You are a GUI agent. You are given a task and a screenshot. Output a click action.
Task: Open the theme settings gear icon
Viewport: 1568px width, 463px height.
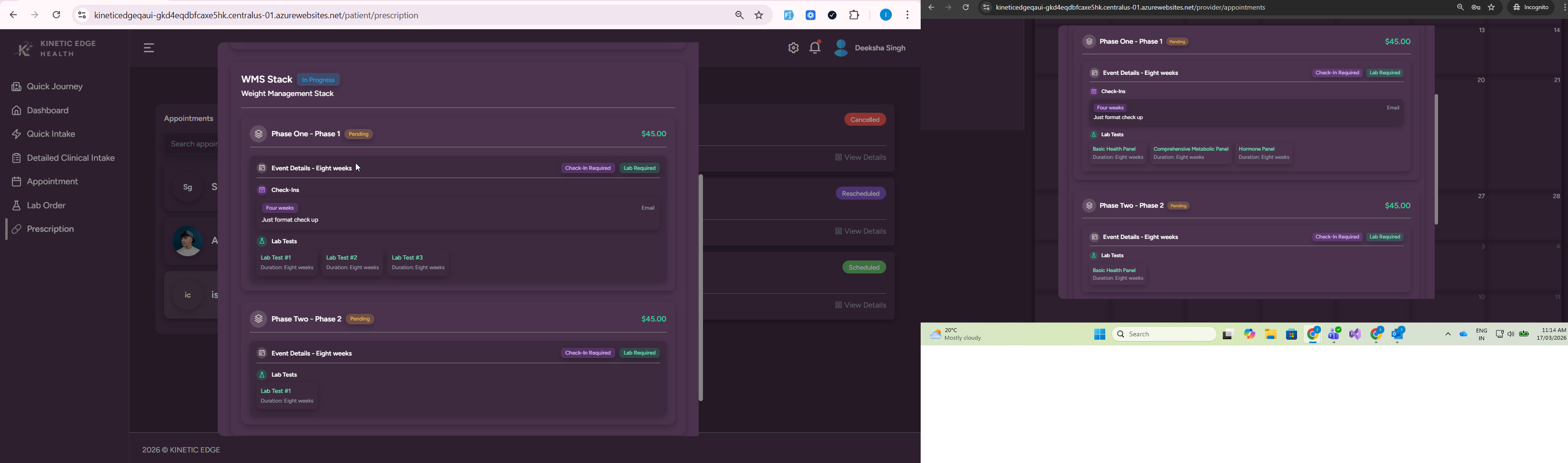[793, 48]
